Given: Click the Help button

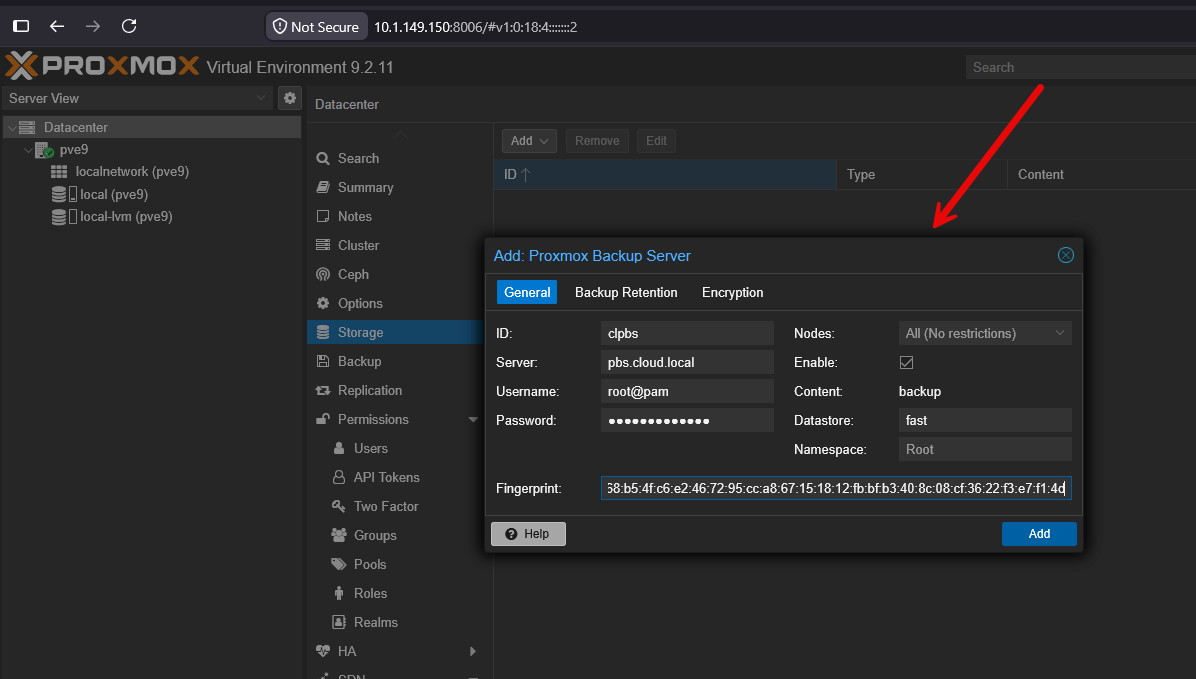Looking at the screenshot, I should [x=528, y=534].
